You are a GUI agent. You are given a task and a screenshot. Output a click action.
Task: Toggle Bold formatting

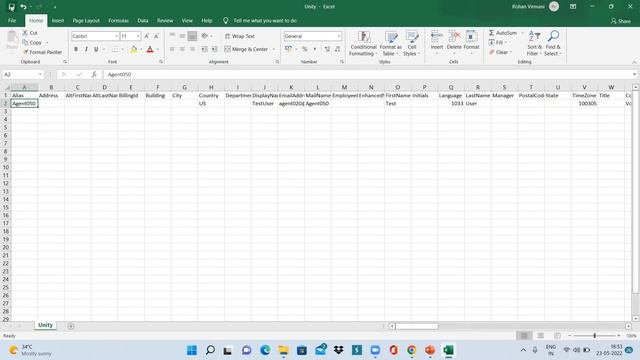click(76, 49)
